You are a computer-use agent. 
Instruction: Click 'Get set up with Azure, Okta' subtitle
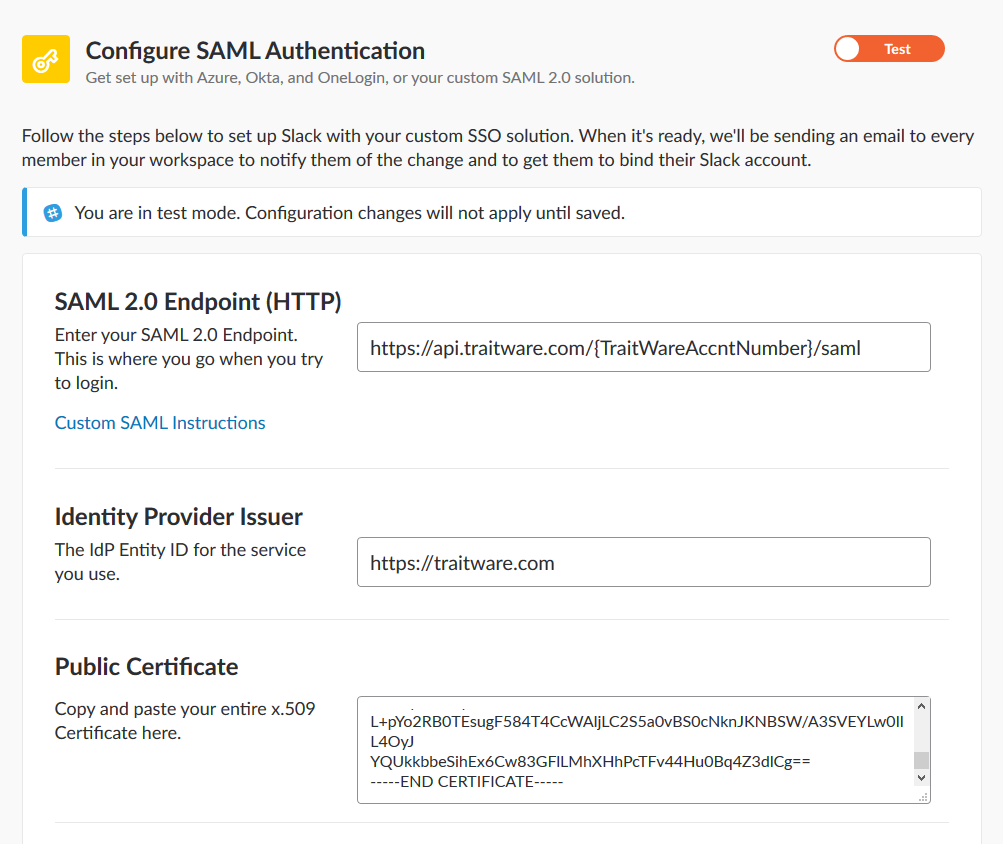(360, 77)
